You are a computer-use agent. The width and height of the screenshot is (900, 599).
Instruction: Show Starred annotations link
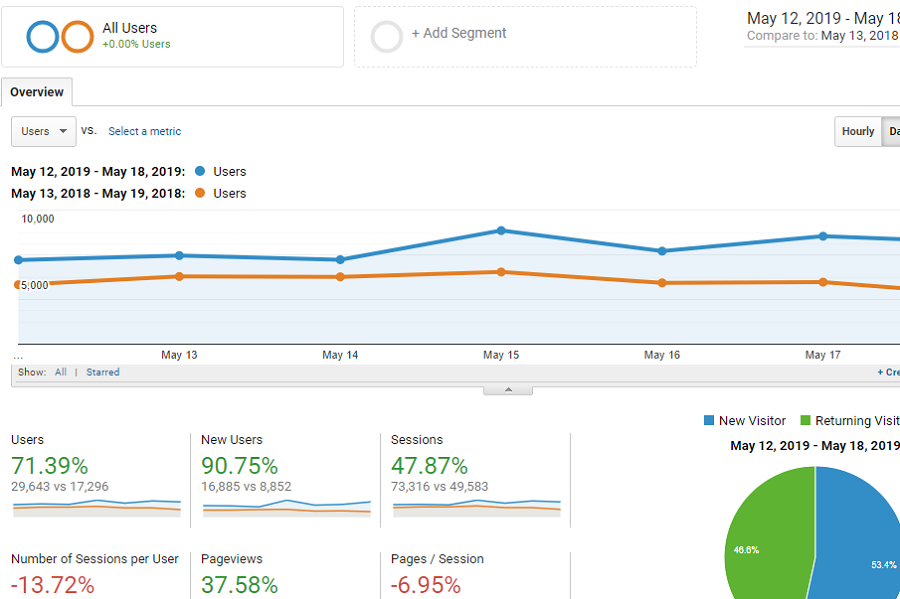click(x=103, y=372)
